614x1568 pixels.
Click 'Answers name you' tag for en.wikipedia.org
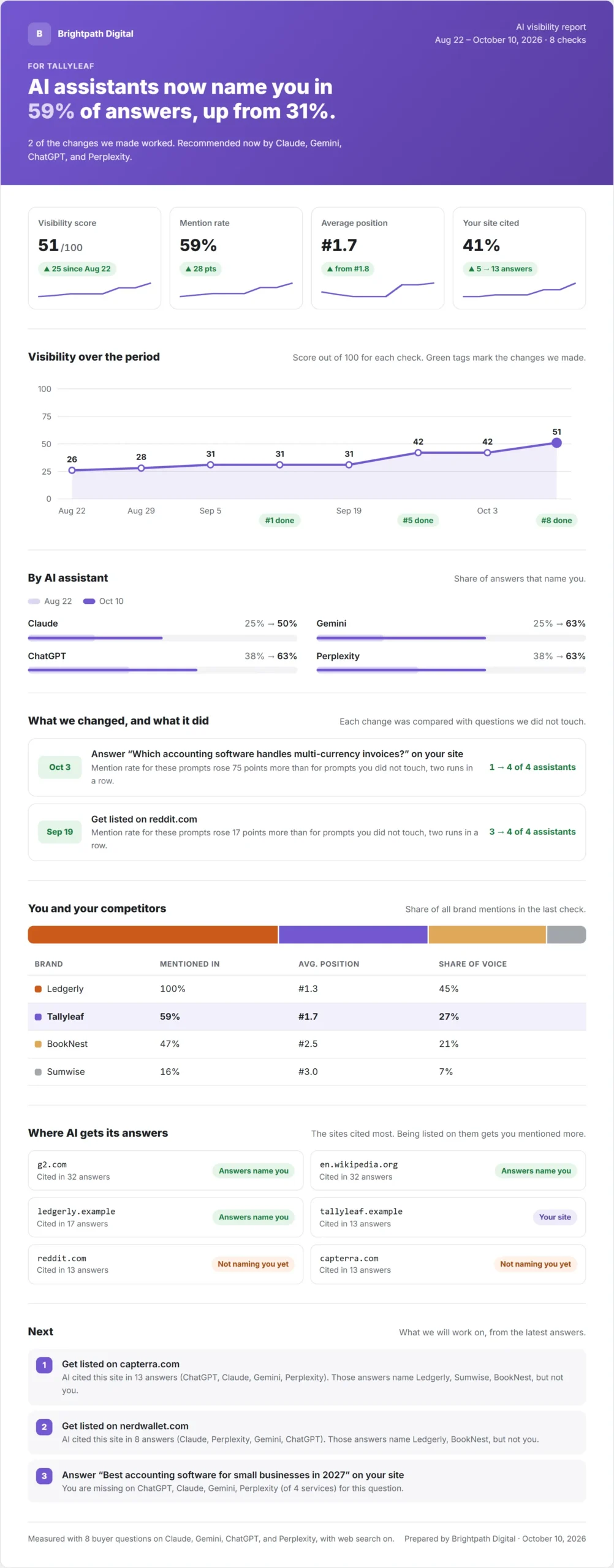[536, 1170]
